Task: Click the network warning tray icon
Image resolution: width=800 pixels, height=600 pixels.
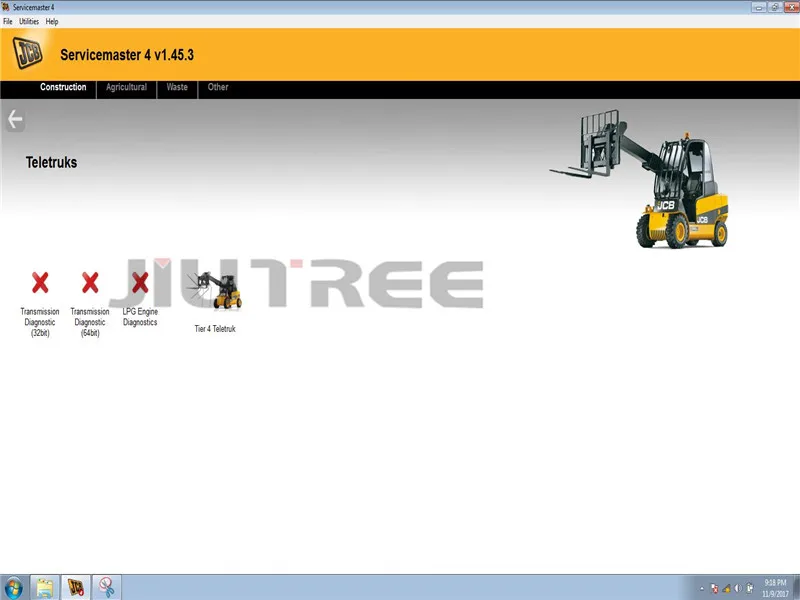Action: [x=727, y=589]
